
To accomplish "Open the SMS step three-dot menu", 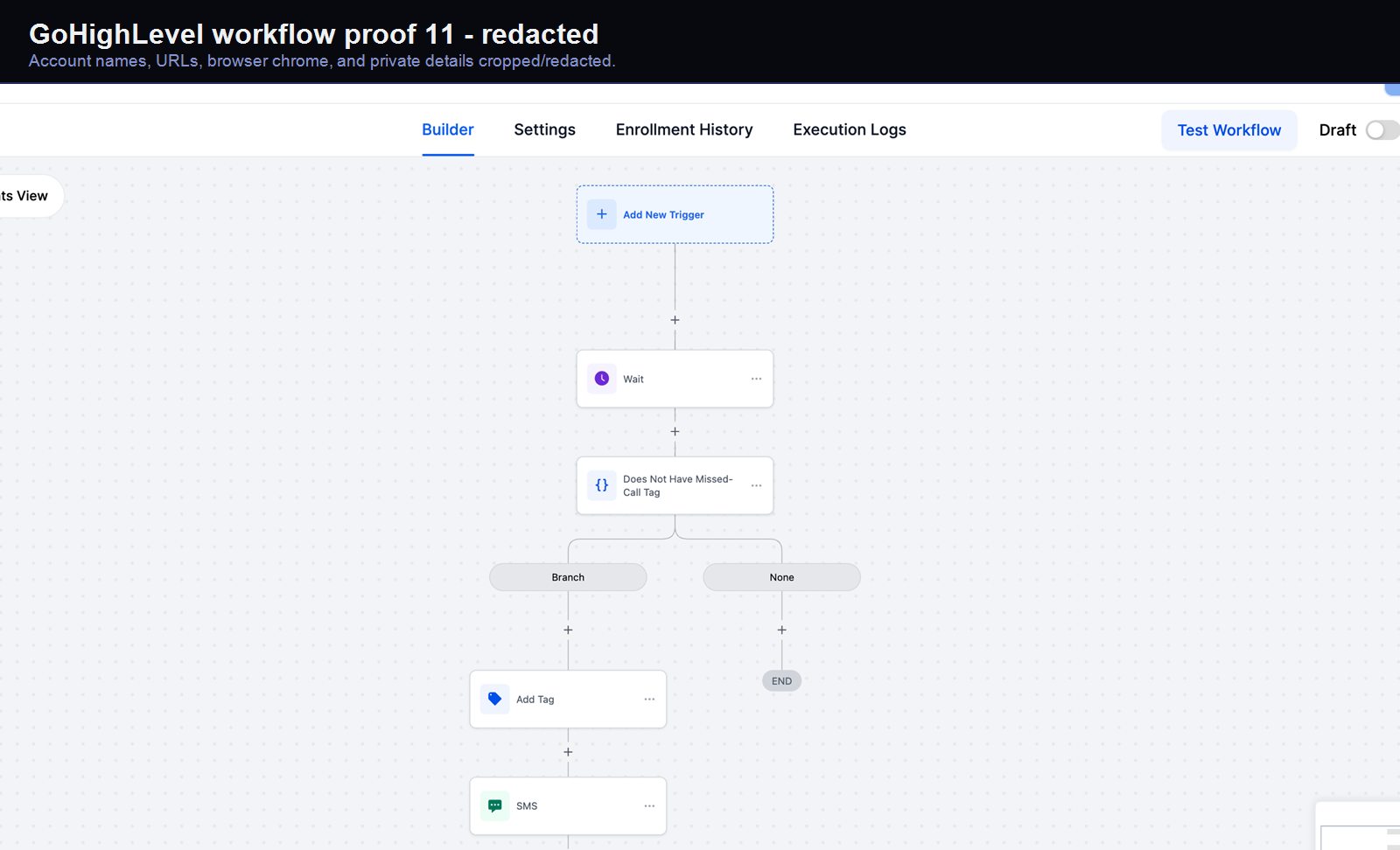I will tap(649, 805).
